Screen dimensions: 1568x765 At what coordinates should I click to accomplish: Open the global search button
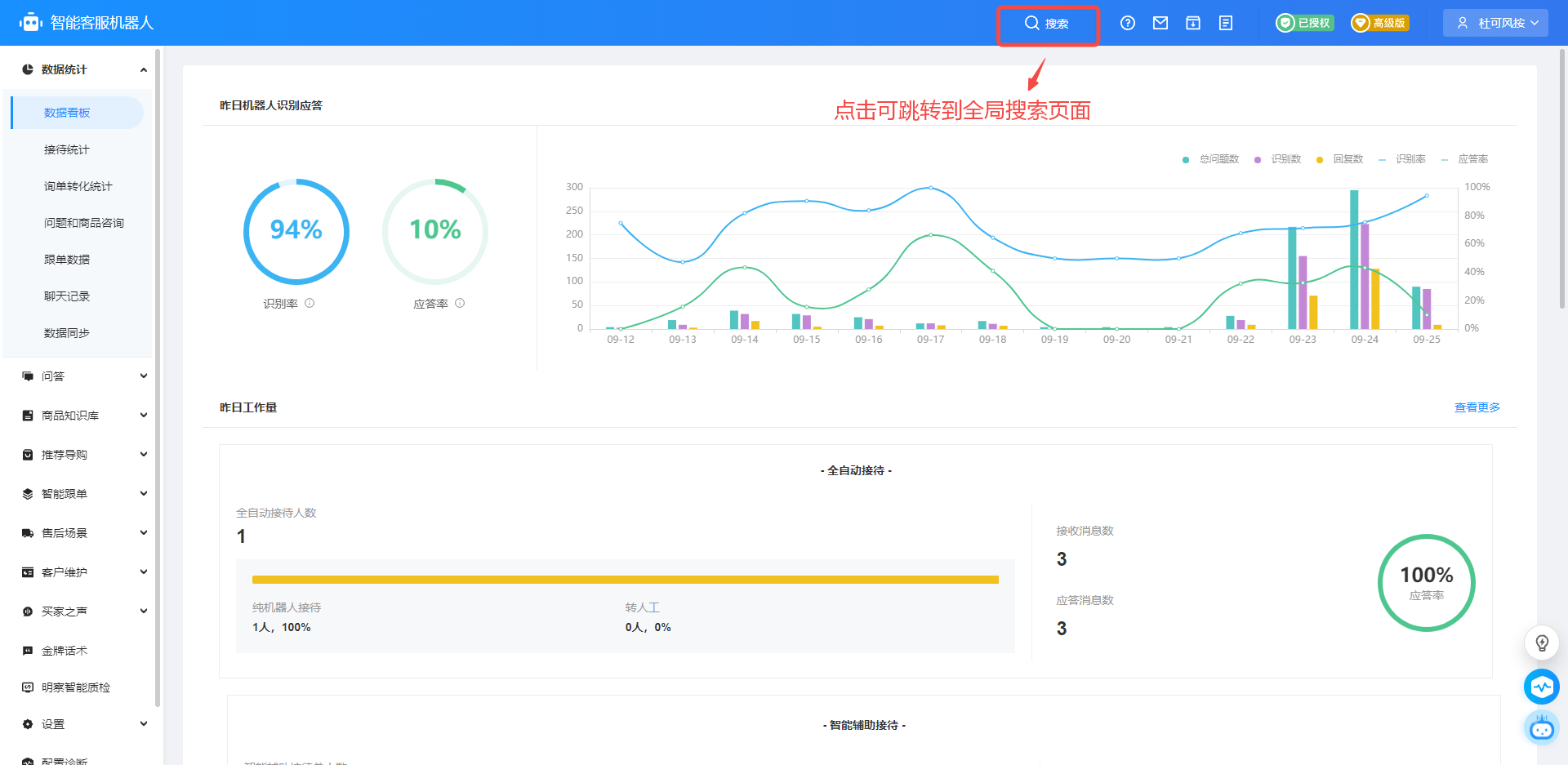point(1047,24)
